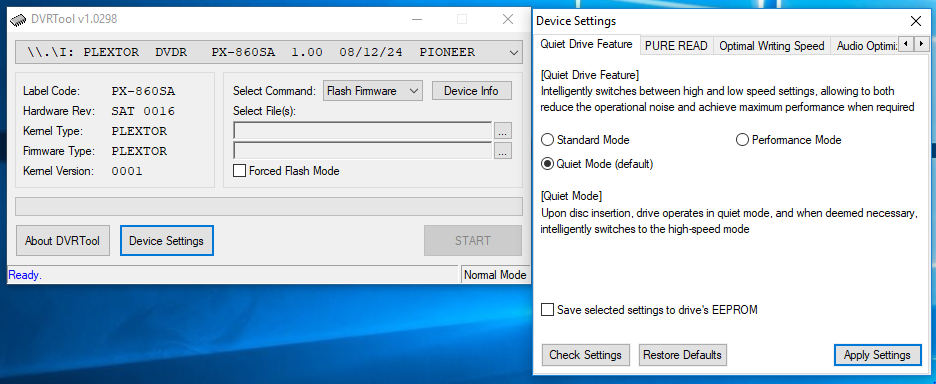This screenshot has height=384, width=936.
Task: Click the Kernel Type label
Action: [x=50, y=131]
